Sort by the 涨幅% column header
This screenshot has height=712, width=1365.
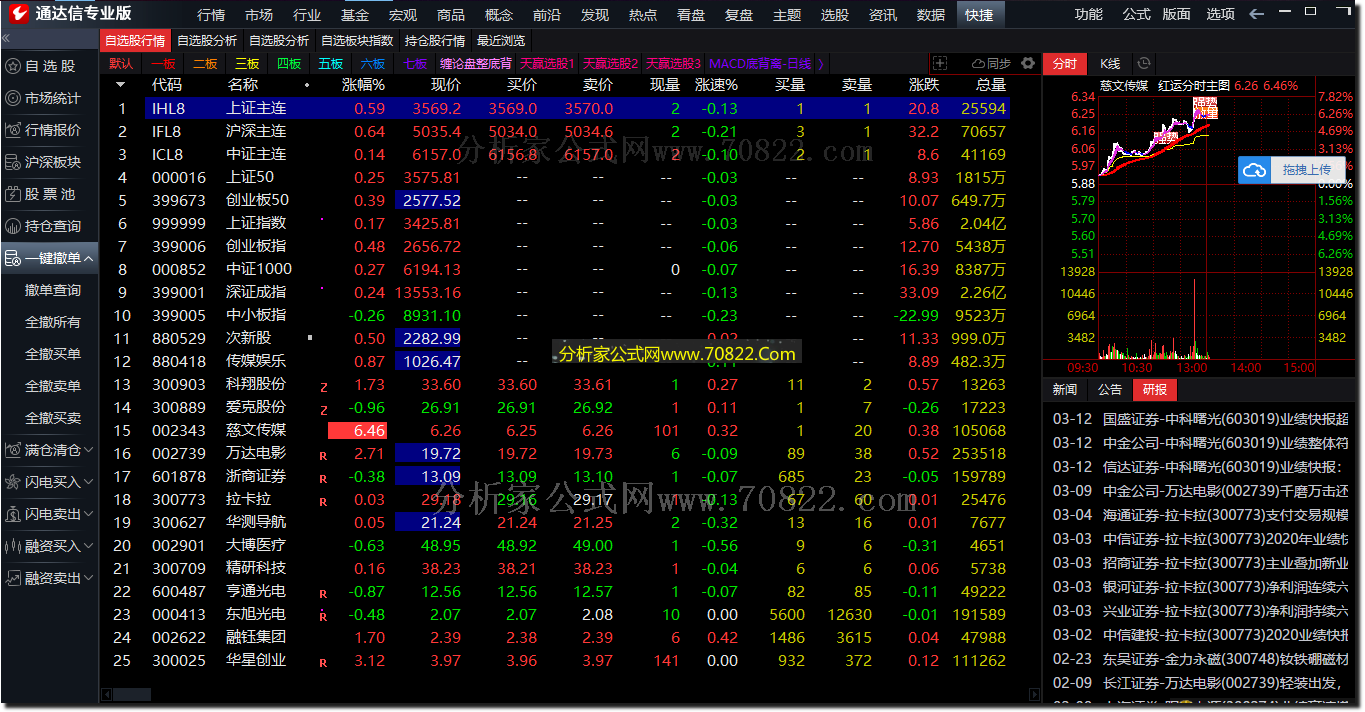[363, 85]
